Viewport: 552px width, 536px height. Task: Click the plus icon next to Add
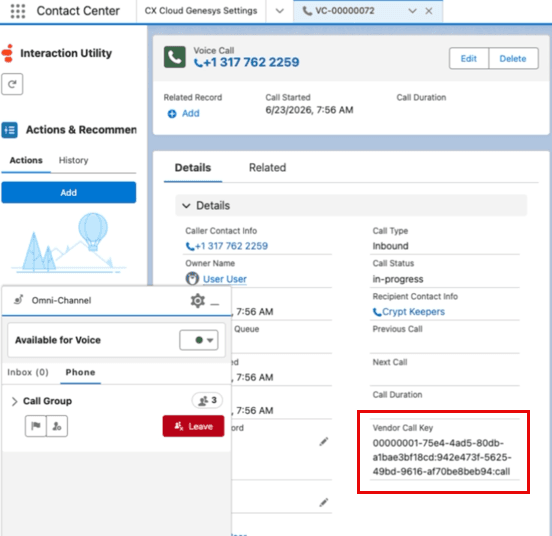[172, 114]
